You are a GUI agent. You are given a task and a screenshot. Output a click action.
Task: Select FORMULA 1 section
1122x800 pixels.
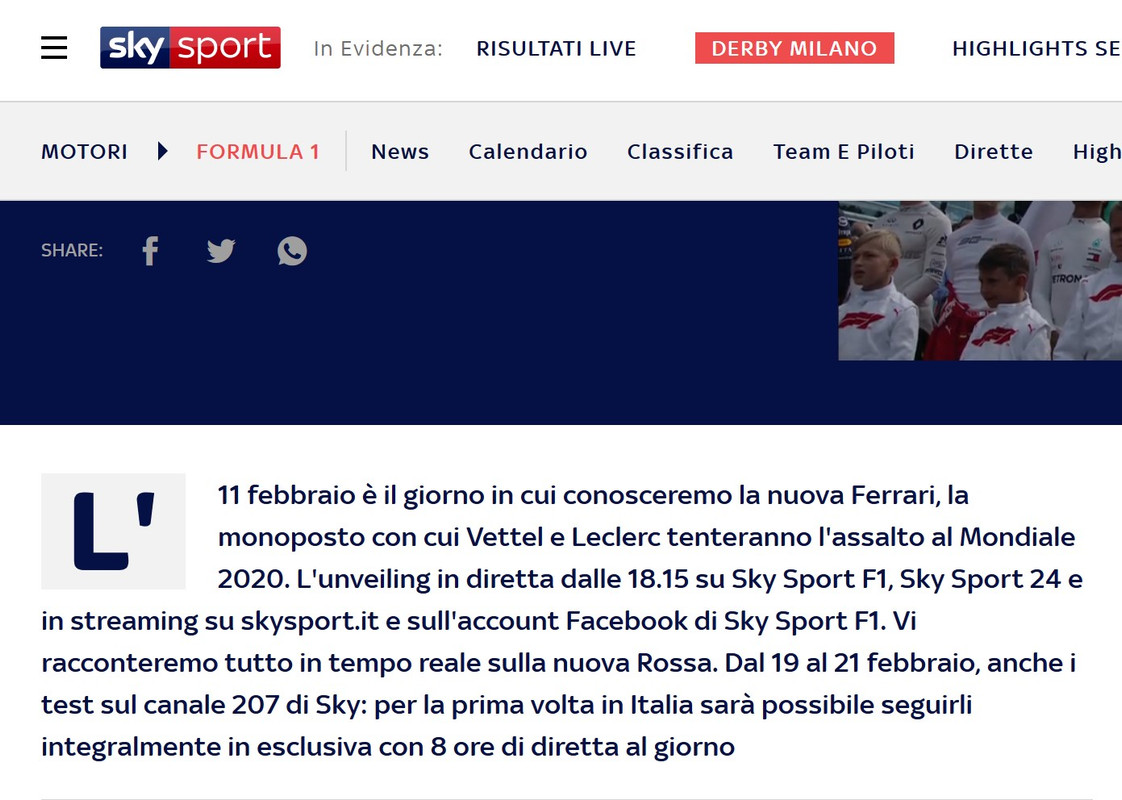pyautogui.click(x=258, y=152)
